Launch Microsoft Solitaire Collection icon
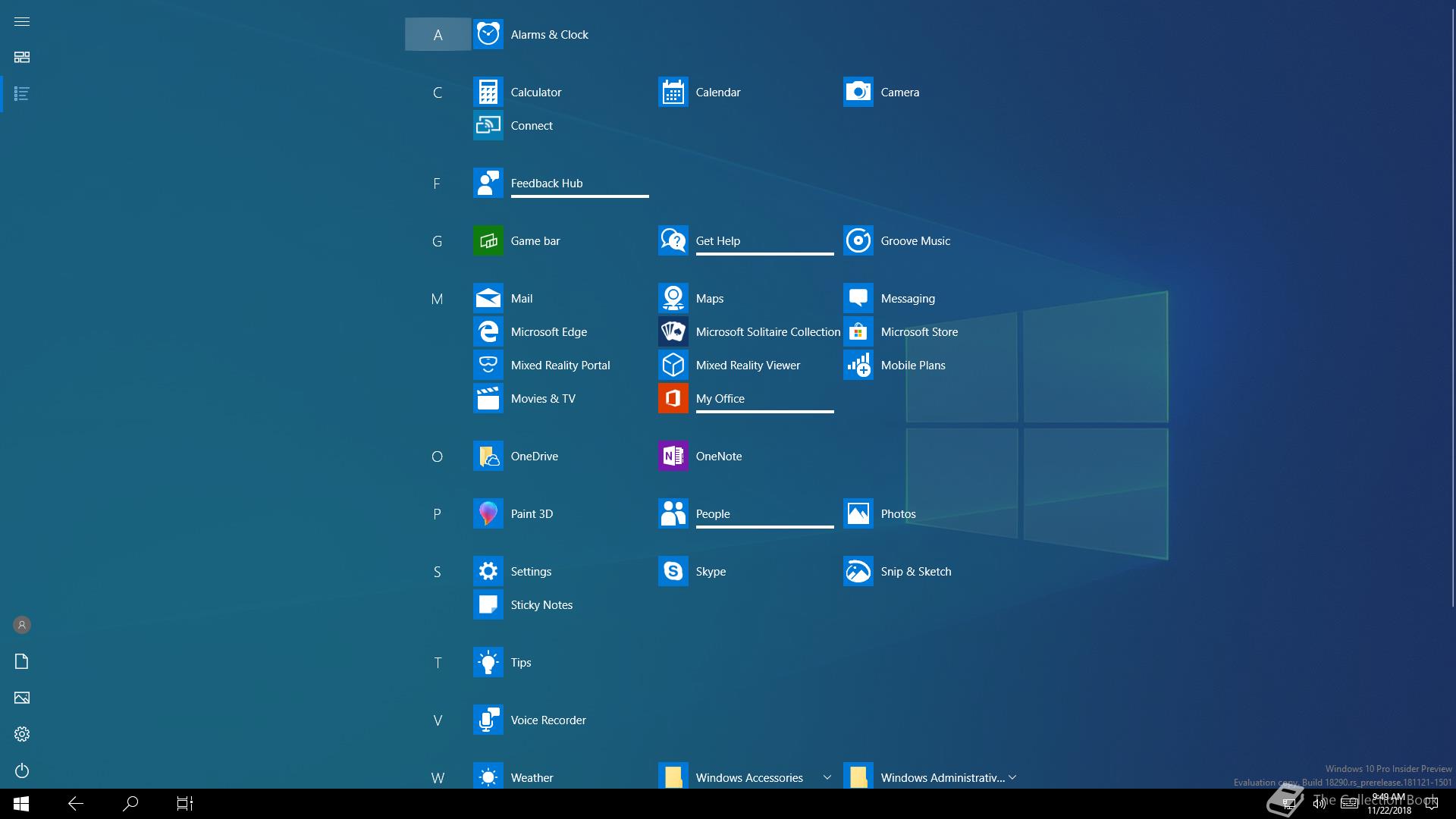This screenshot has width=1456, height=819. click(x=673, y=332)
